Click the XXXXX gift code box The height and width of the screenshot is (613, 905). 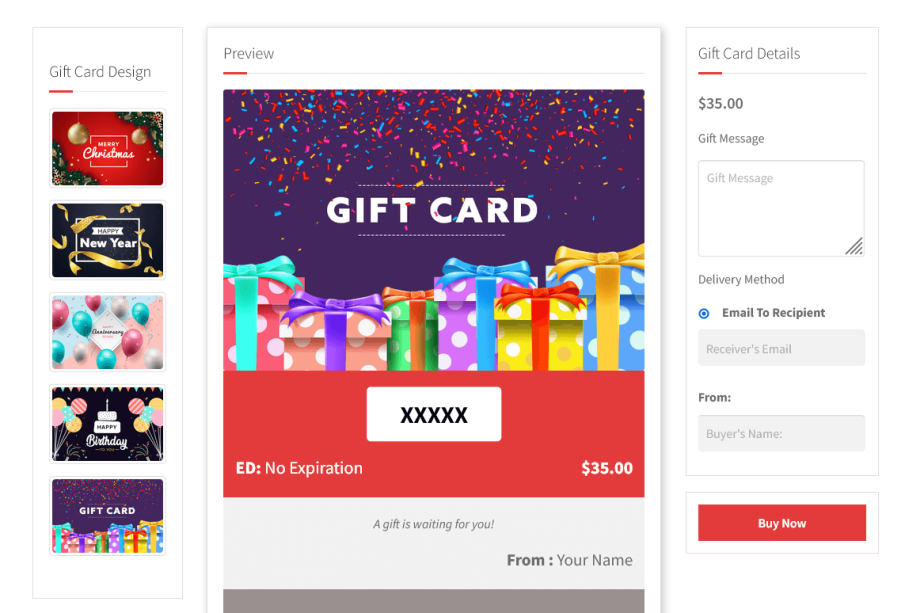click(433, 414)
